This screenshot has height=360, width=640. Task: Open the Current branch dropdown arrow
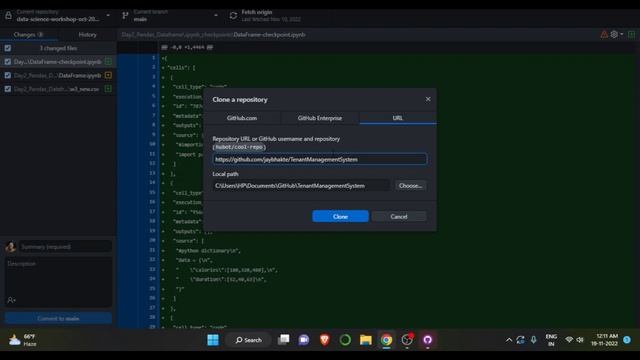click(x=216, y=16)
